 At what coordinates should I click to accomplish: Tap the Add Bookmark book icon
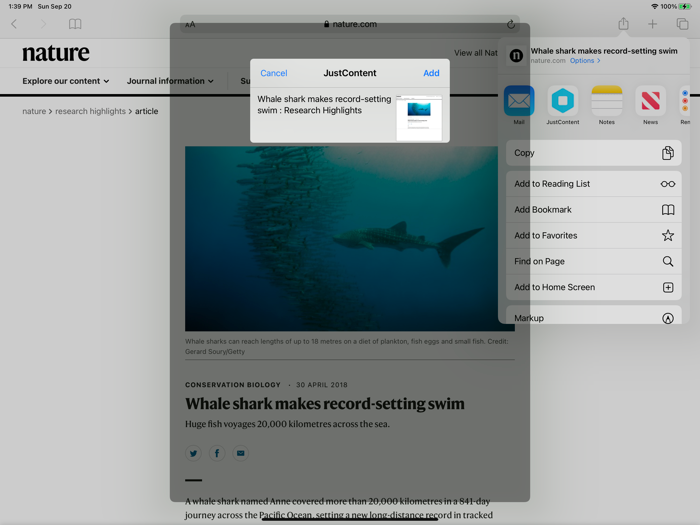click(667, 210)
